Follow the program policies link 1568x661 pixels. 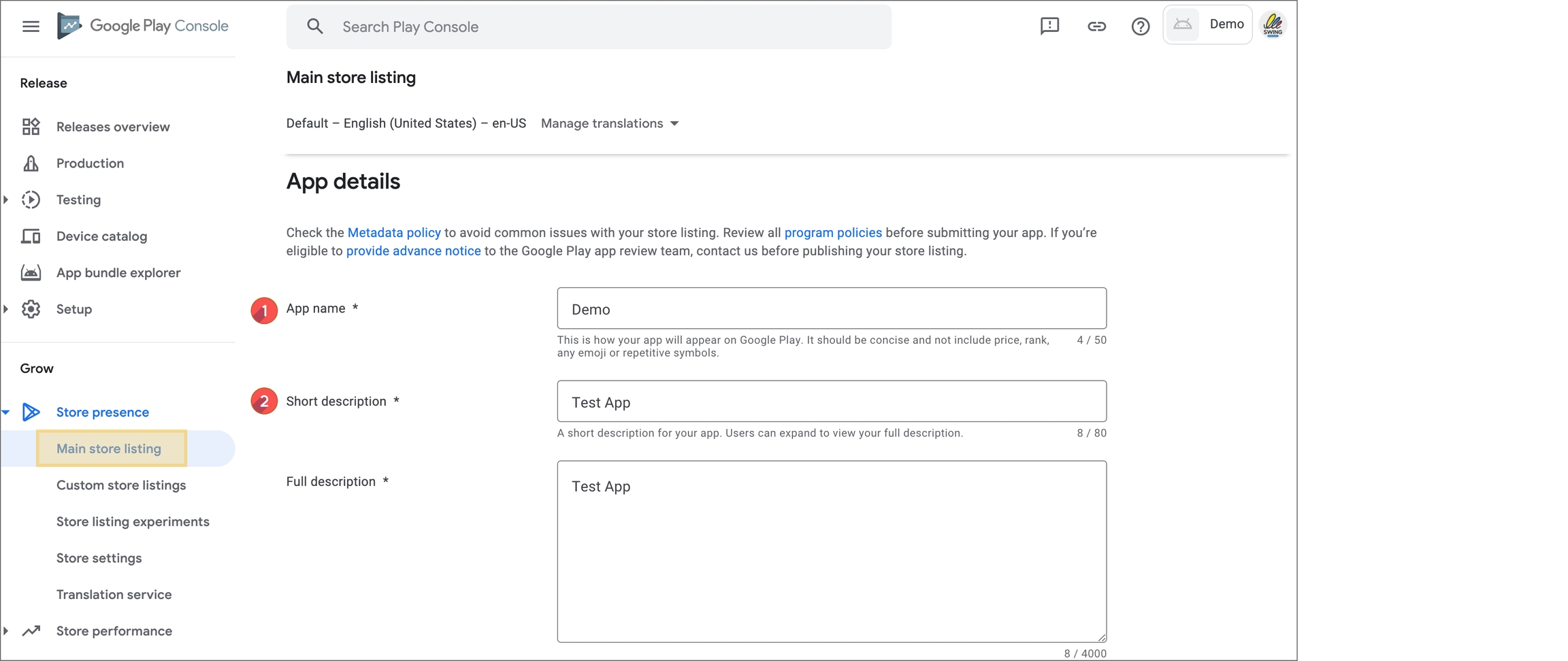click(833, 233)
